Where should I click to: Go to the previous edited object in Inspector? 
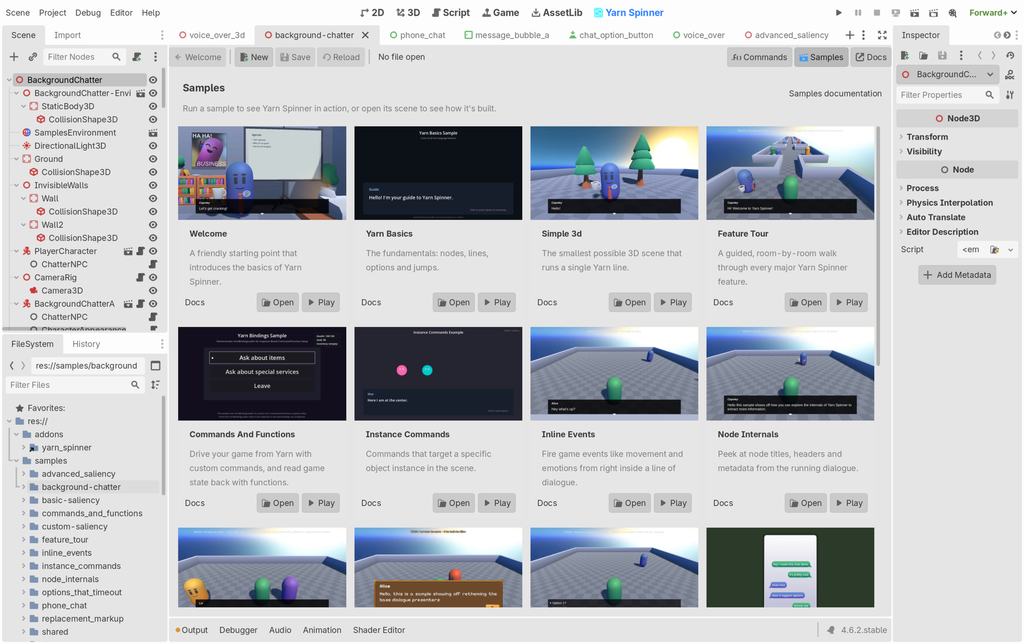[x=980, y=56]
